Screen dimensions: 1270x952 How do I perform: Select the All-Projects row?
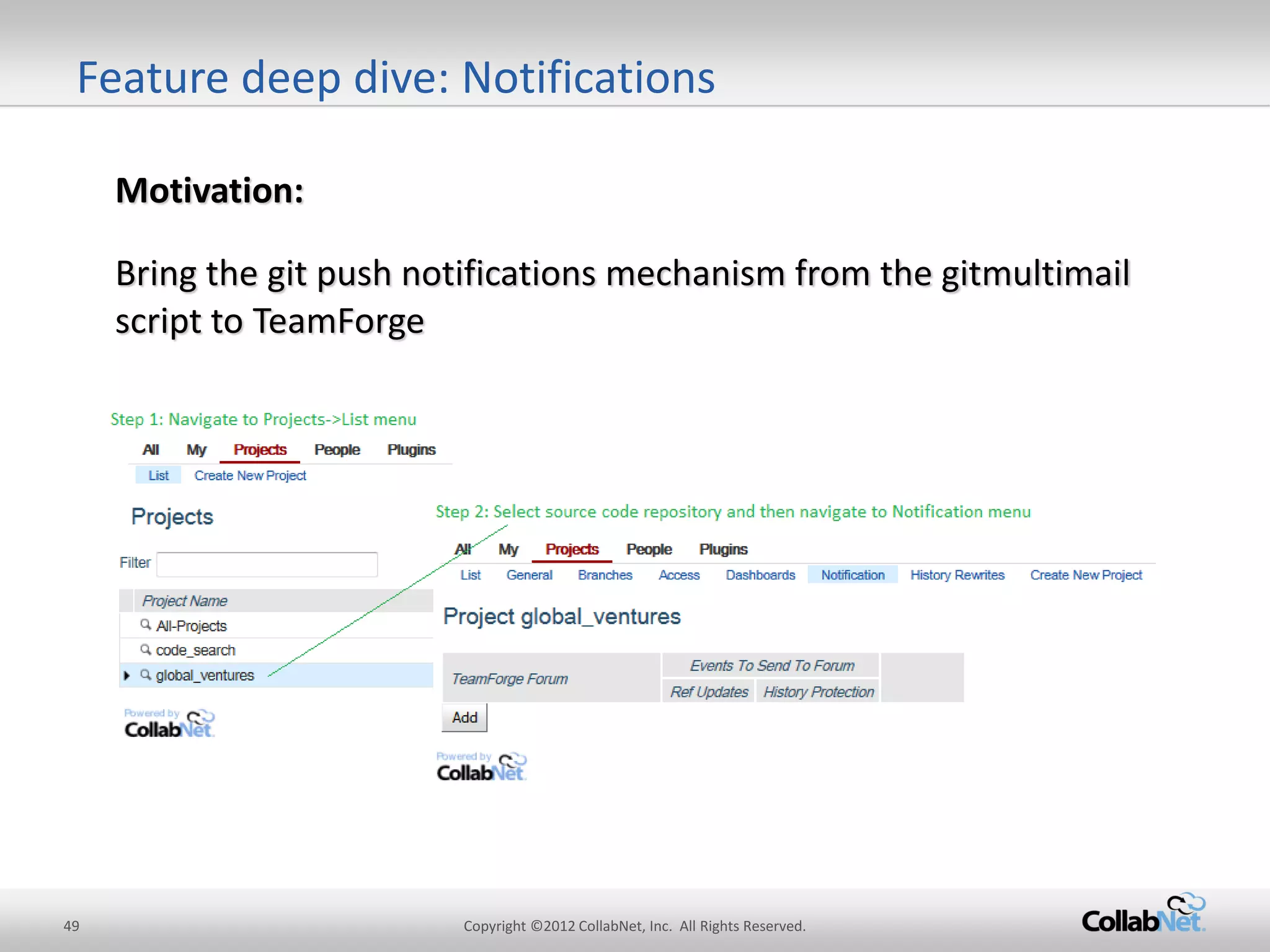pyautogui.click(x=277, y=625)
